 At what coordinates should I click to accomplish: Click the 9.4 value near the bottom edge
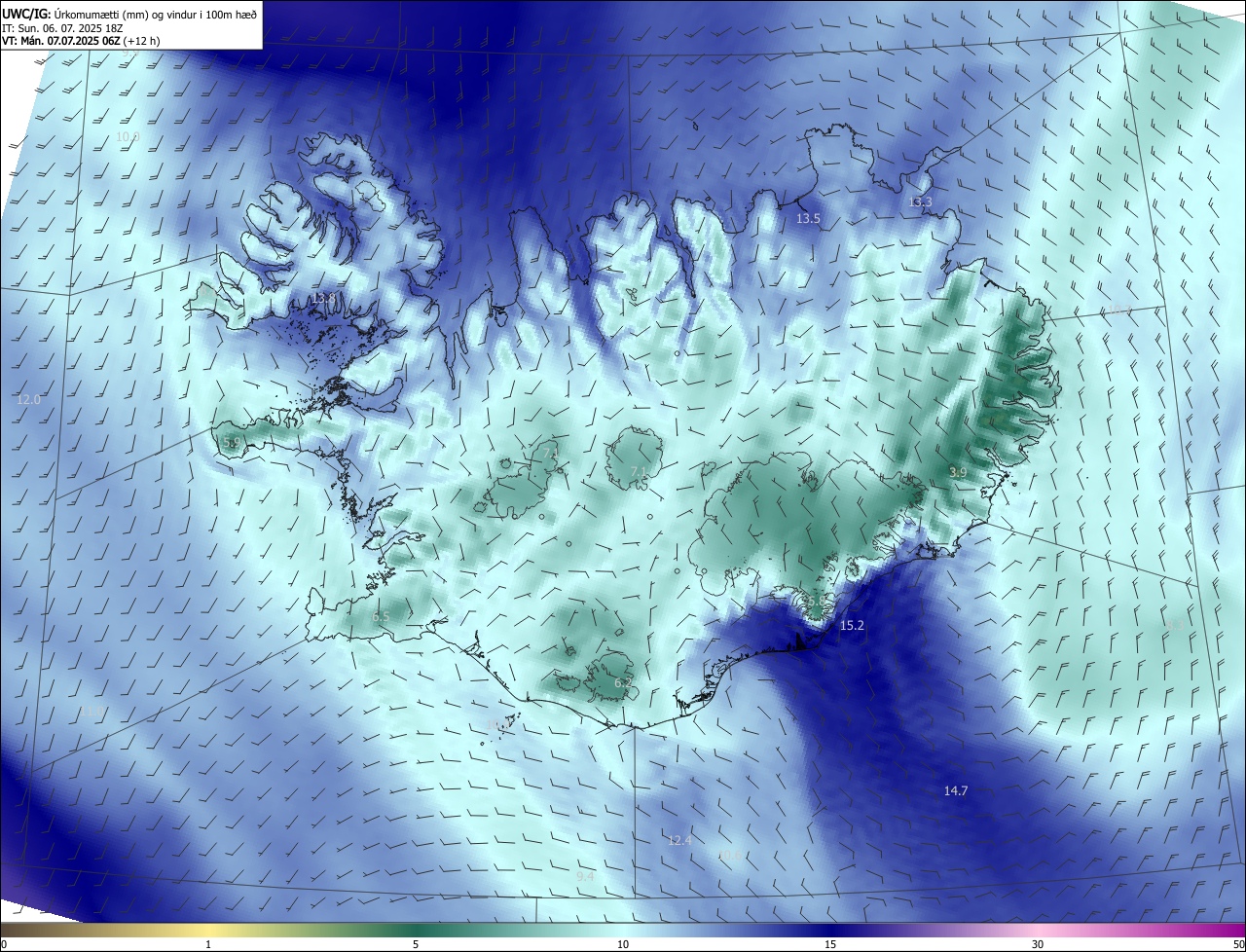tap(585, 877)
